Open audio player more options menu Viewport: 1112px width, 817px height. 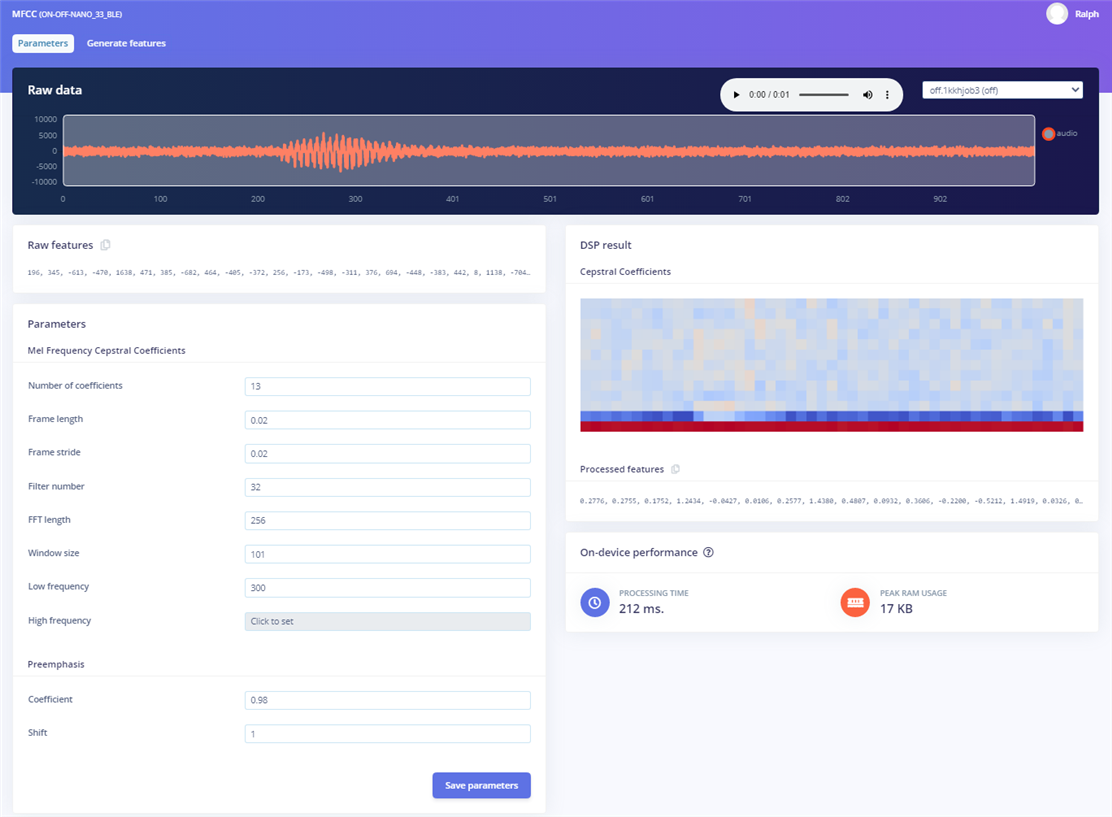tap(887, 94)
